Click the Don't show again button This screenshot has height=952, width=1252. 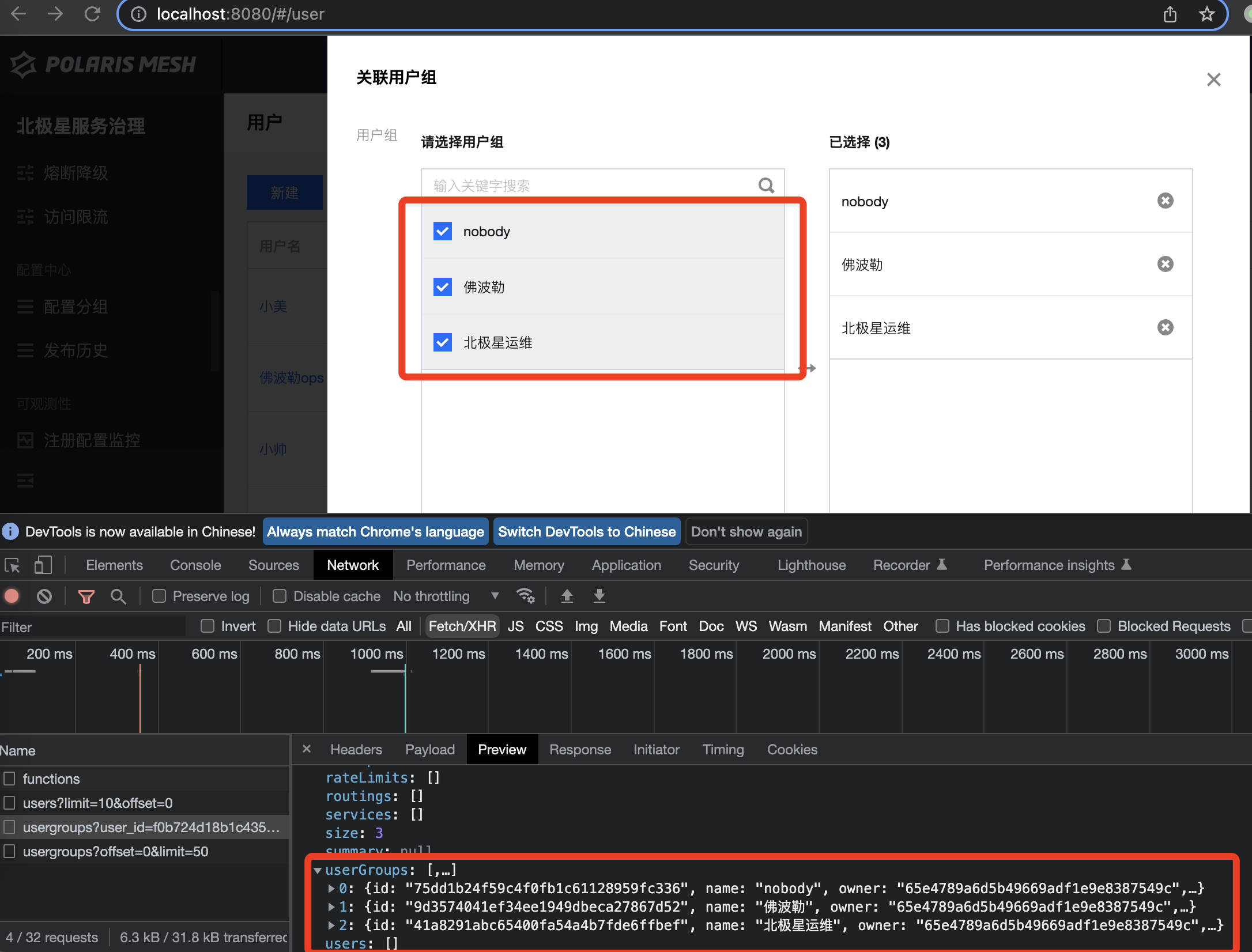tap(746, 531)
